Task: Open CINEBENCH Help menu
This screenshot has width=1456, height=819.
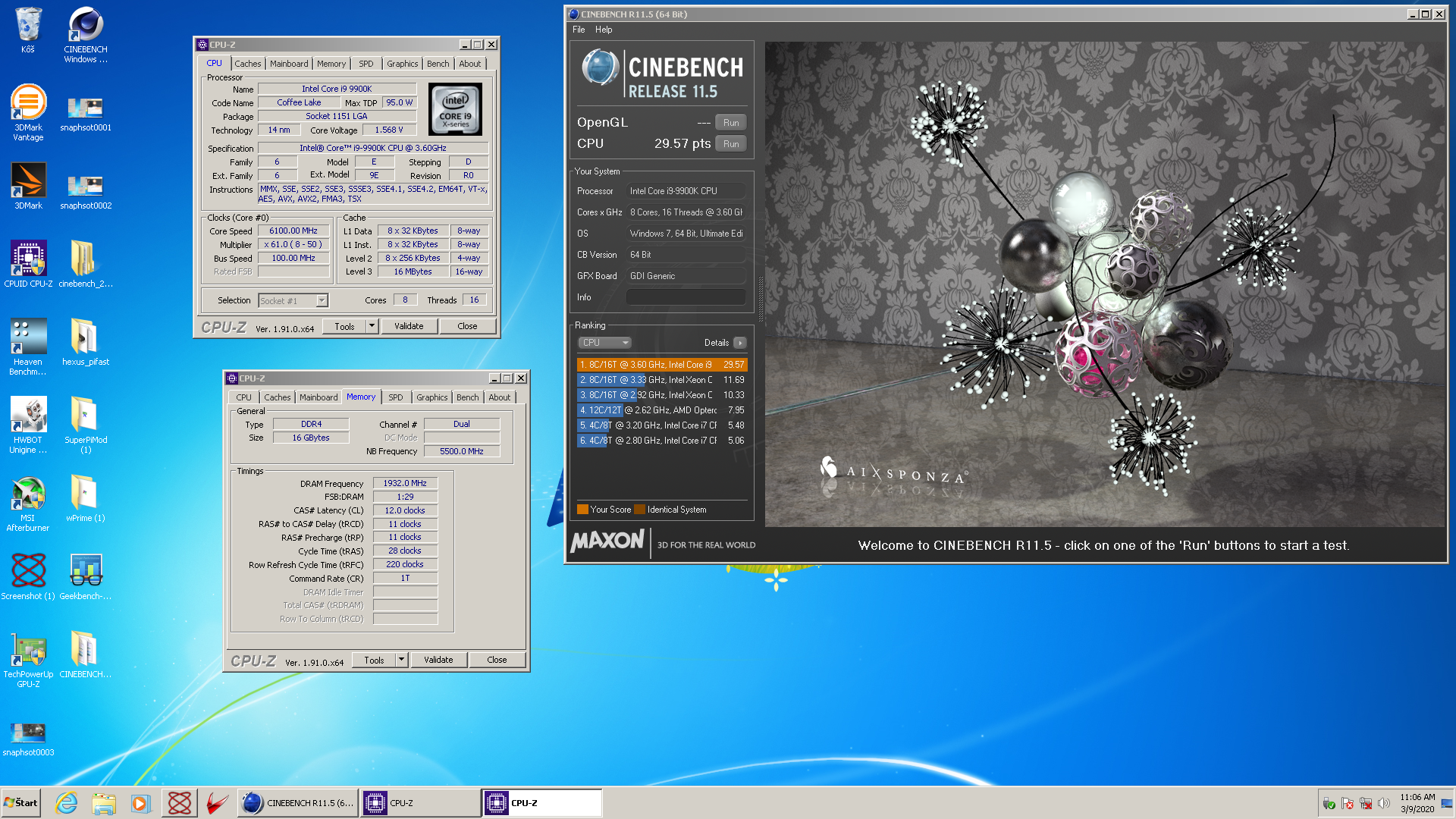Action: [x=604, y=30]
